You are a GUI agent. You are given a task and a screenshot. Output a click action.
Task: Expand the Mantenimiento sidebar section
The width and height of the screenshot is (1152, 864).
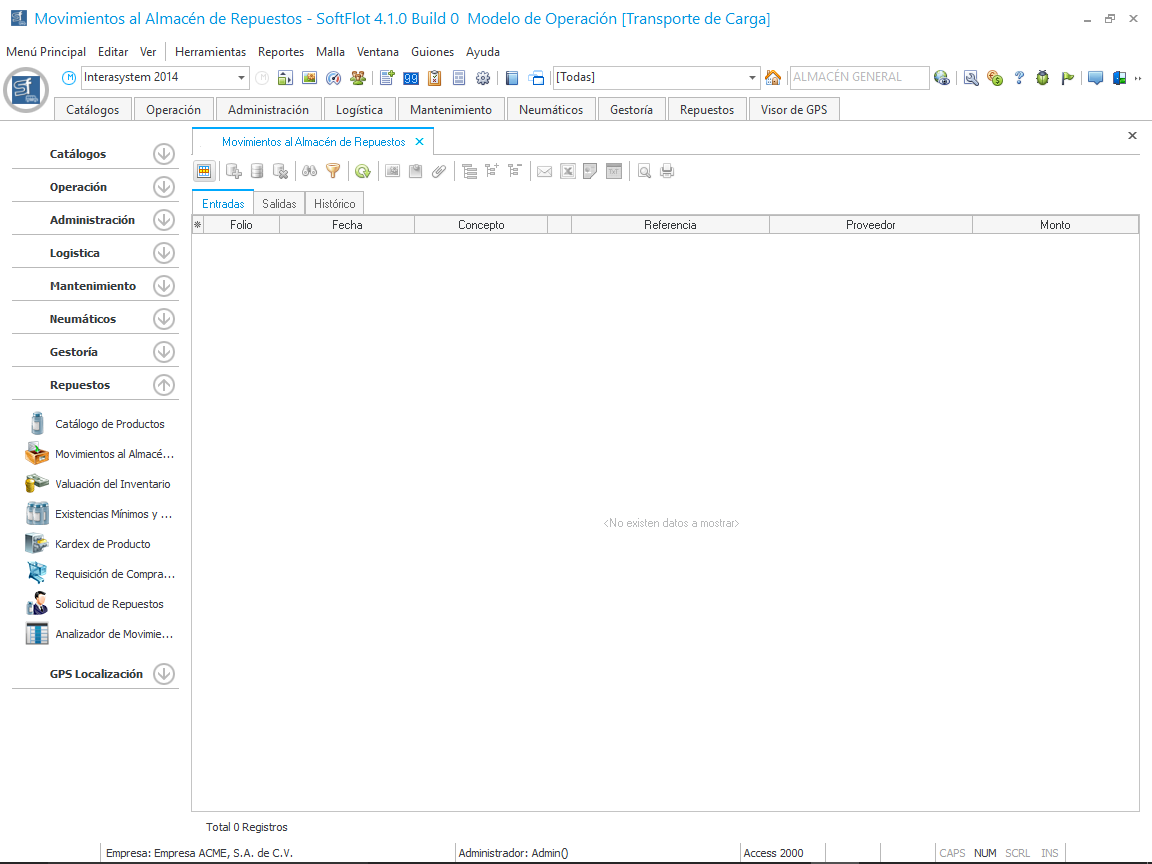164,286
